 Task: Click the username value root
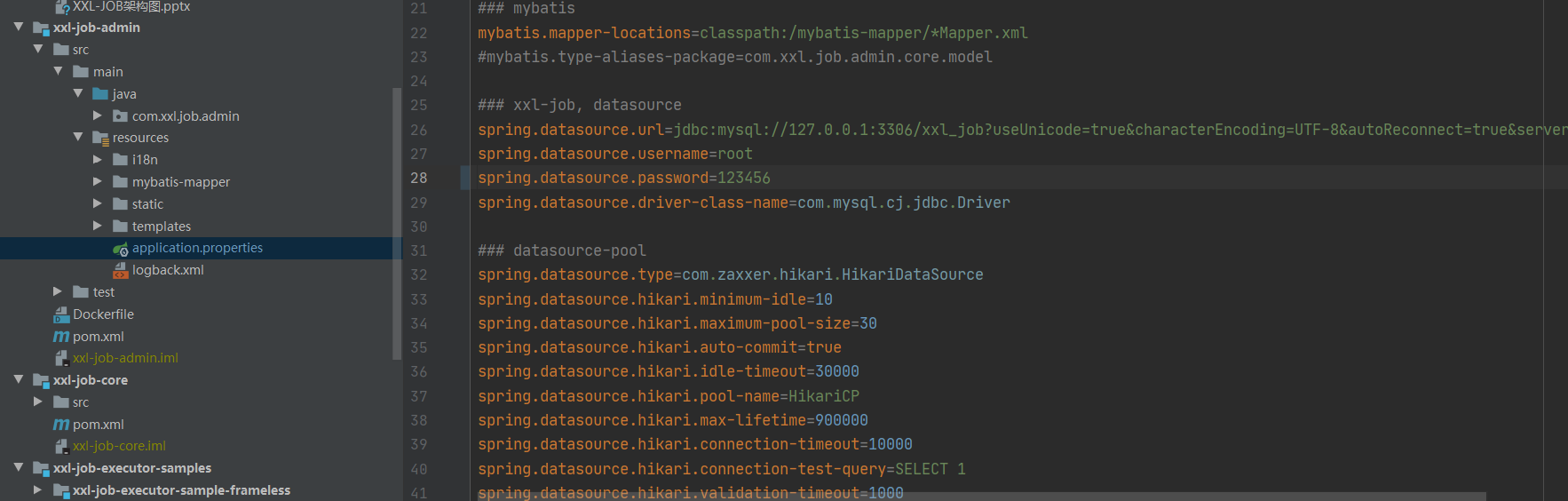pyautogui.click(x=735, y=154)
